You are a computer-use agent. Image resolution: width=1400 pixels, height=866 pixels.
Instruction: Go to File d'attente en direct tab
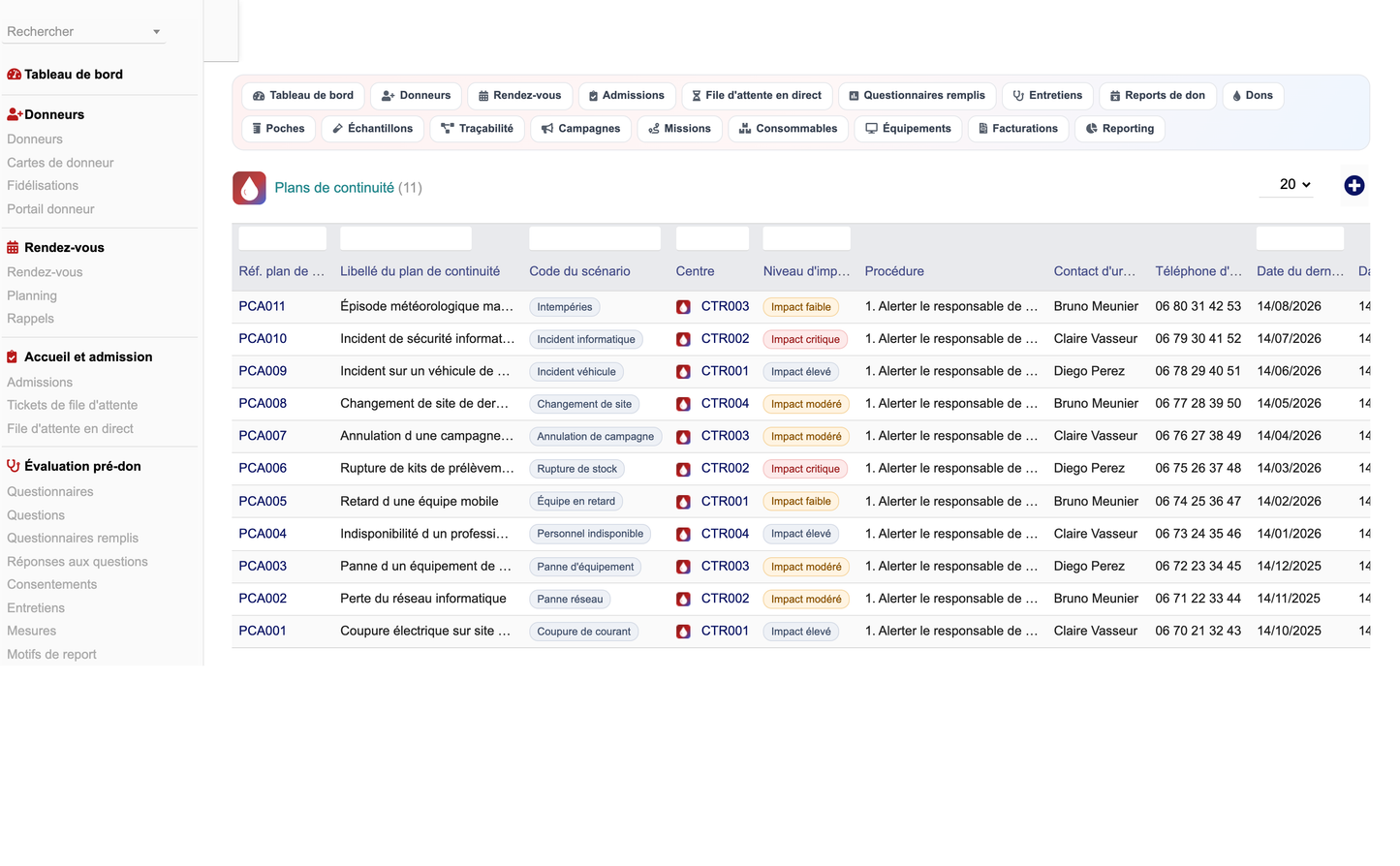757,96
